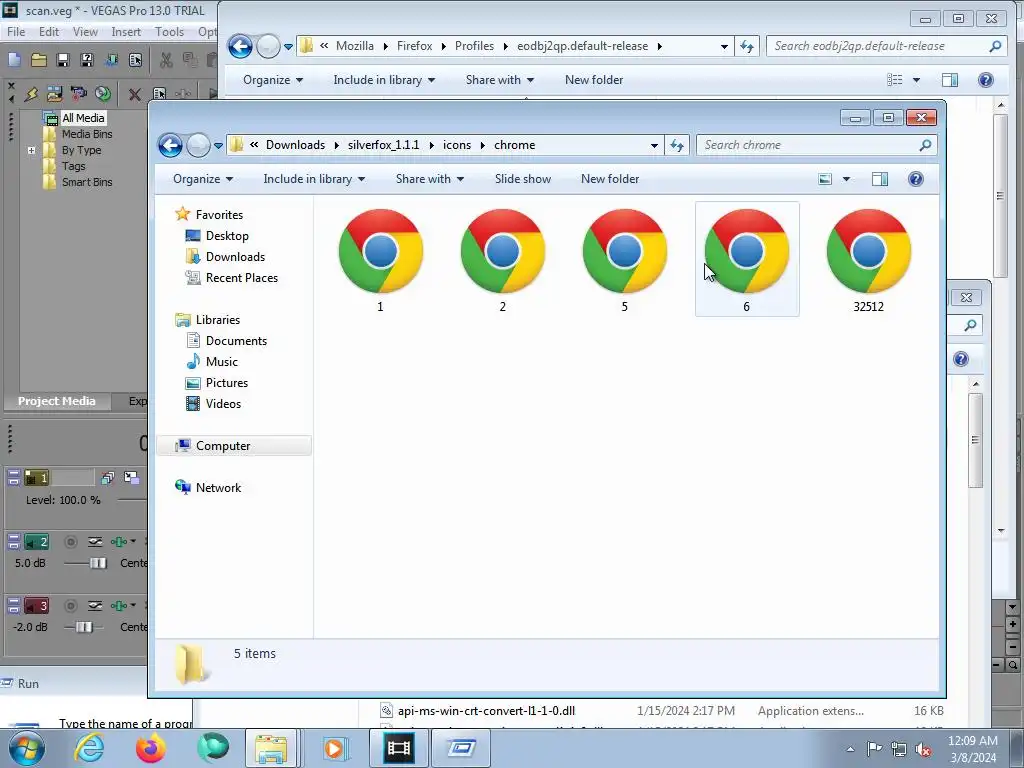
Task: Toggle Arm for Record on audio track 3
Action: [x=71, y=605]
